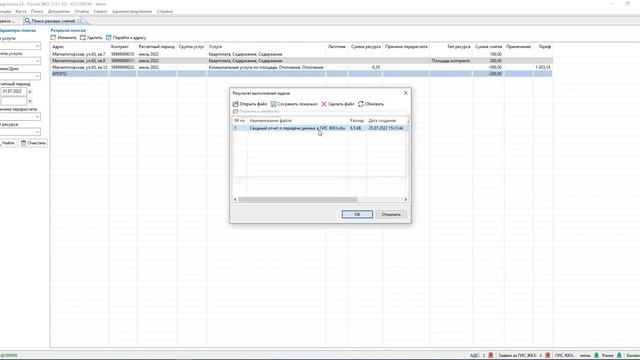Click the 01.07.2022 date input field
This screenshot has height=360, width=640.
[13, 91]
